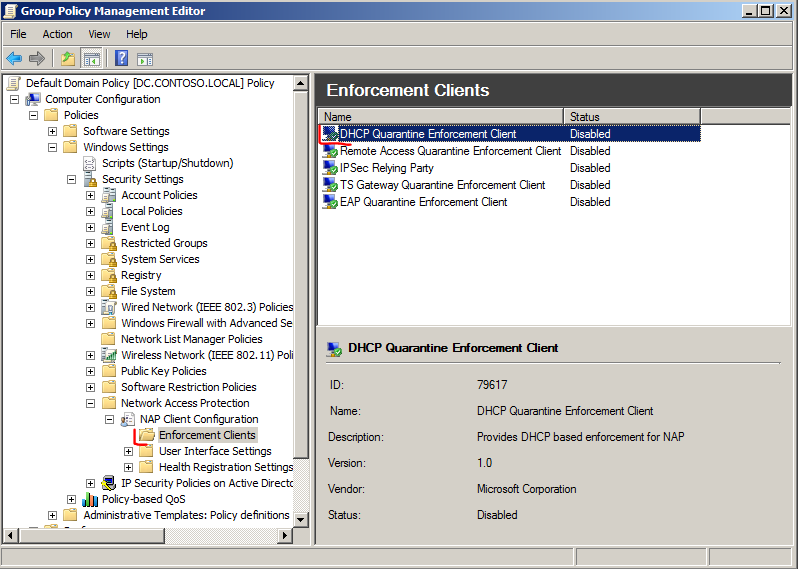Viewport: 798px width, 569px height.
Task: Select the EAP Quarantine Enforcement Client row
Action: point(509,202)
